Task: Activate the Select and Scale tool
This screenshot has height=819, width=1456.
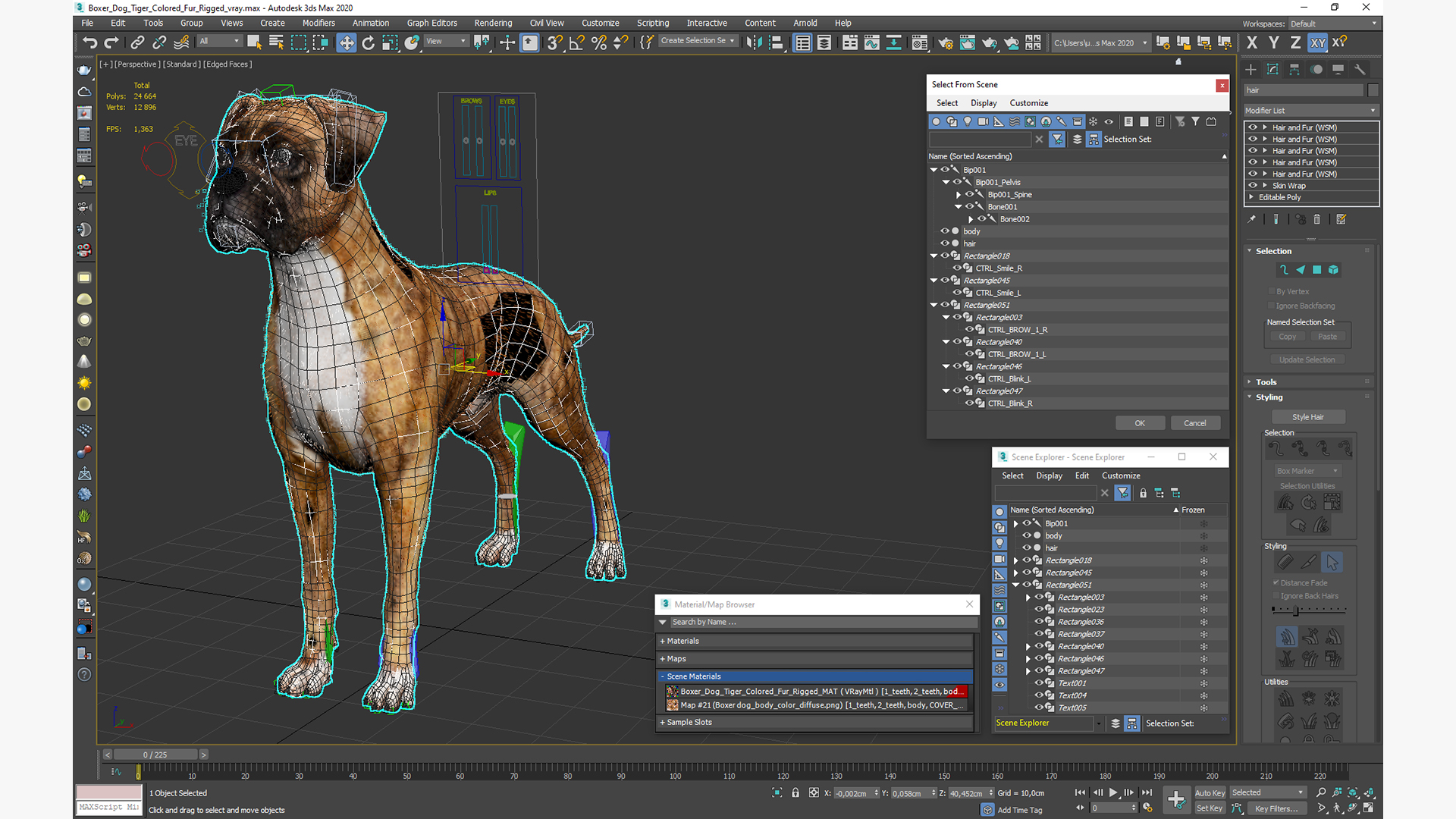Action: coord(390,42)
